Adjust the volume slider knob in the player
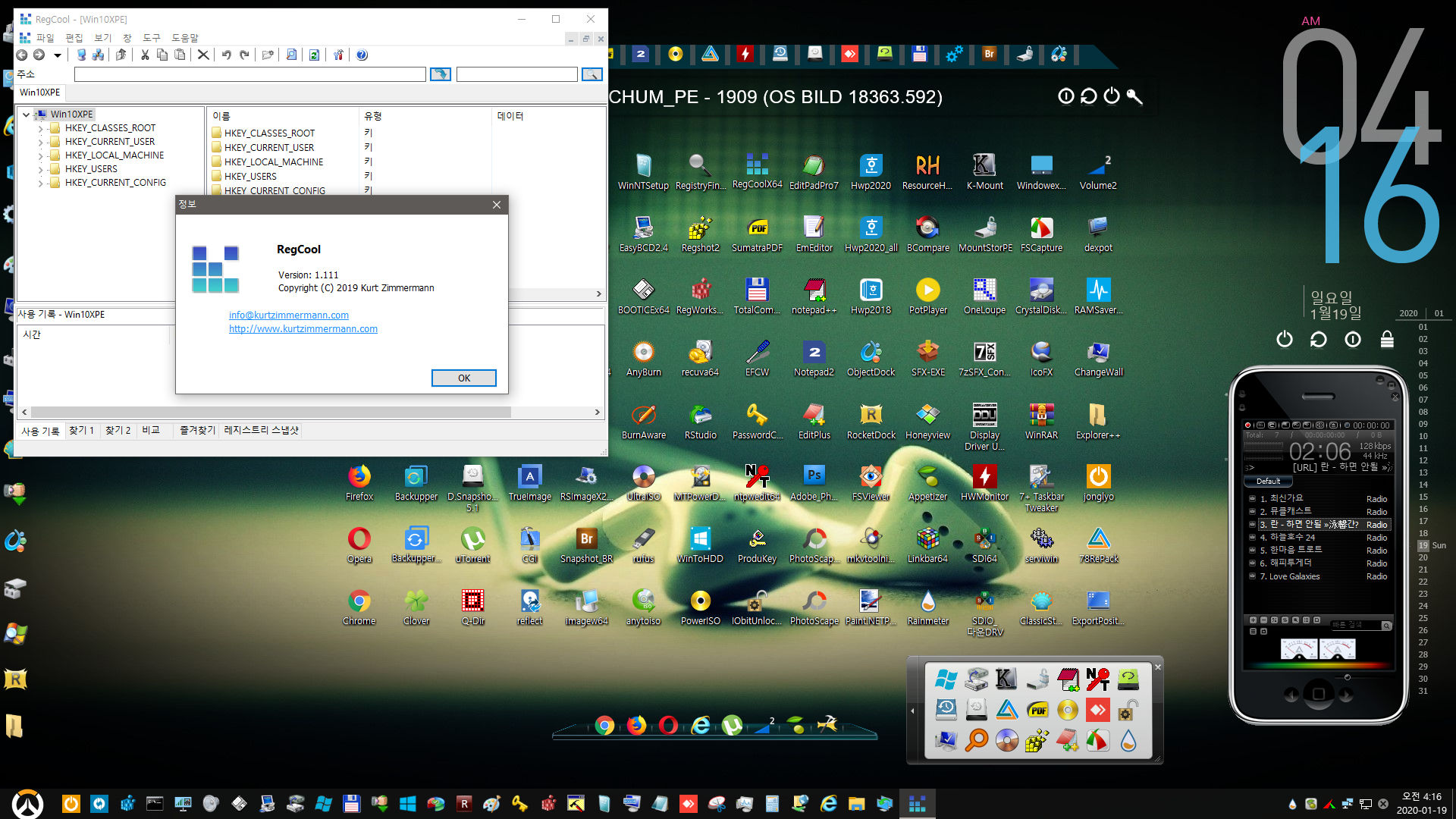1456x819 pixels. coord(1347,677)
